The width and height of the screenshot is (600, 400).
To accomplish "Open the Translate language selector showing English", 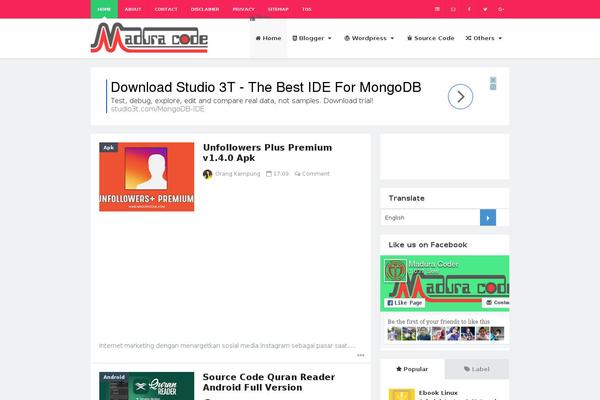I will [x=430, y=217].
